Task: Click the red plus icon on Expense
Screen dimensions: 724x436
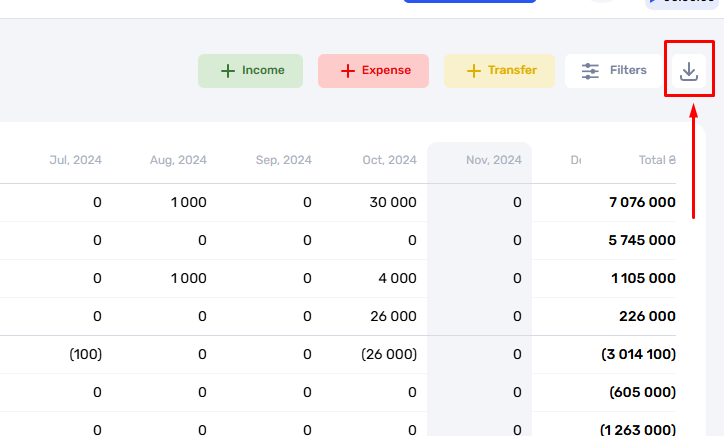Action: tap(348, 71)
